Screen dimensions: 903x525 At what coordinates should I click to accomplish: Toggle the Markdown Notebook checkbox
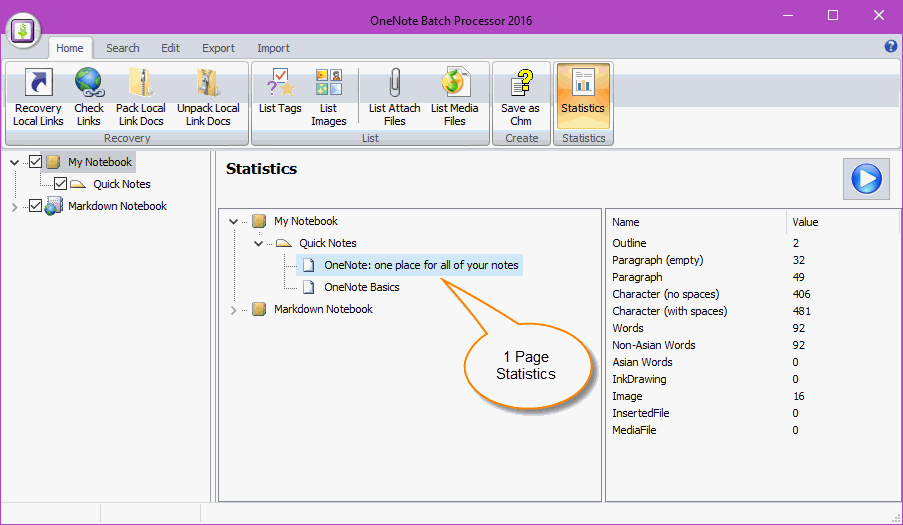point(35,206)
